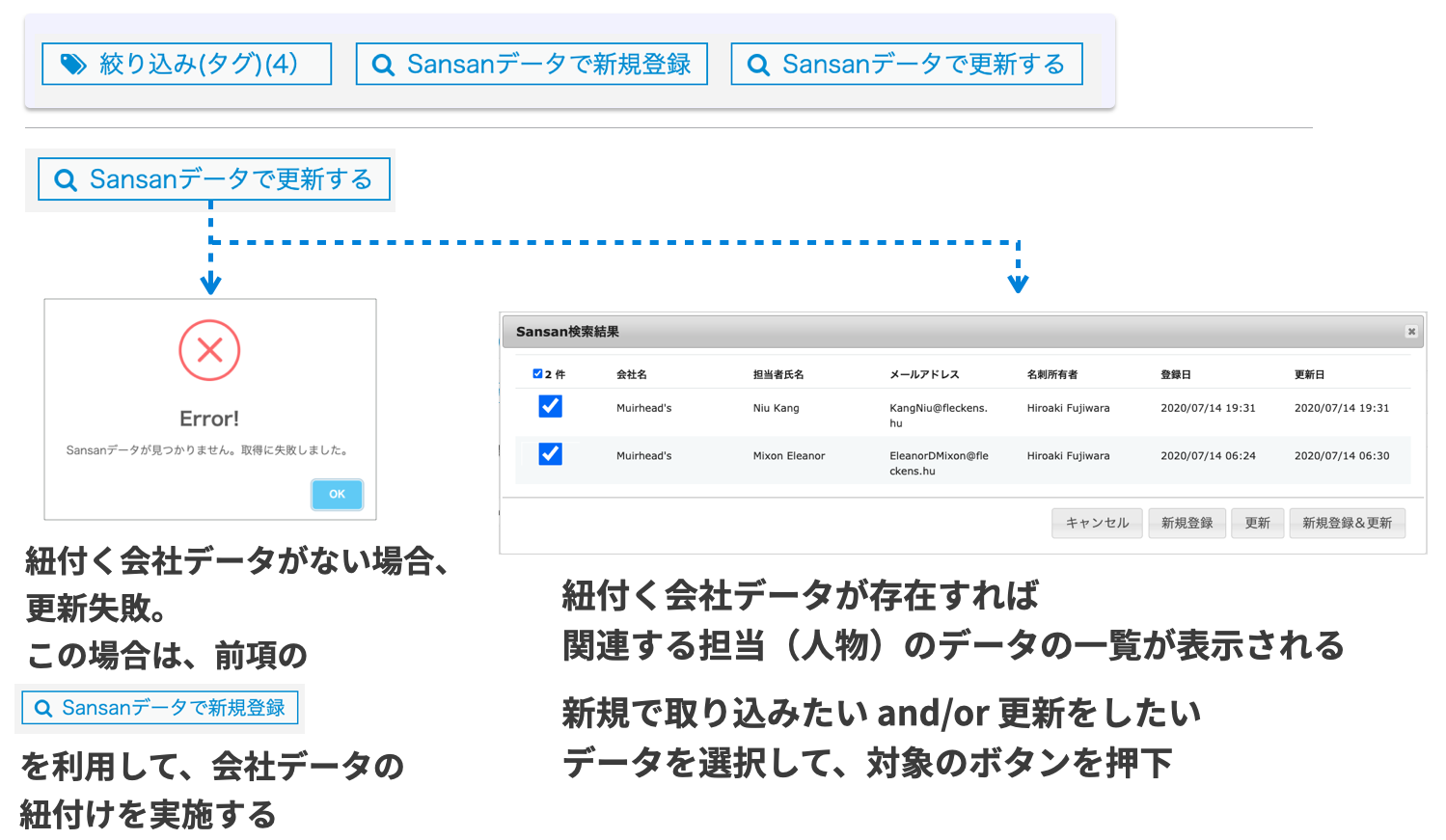1446x840 pixels.
Task: Click the 更新 button
Action: click(x=1257, y=523)
